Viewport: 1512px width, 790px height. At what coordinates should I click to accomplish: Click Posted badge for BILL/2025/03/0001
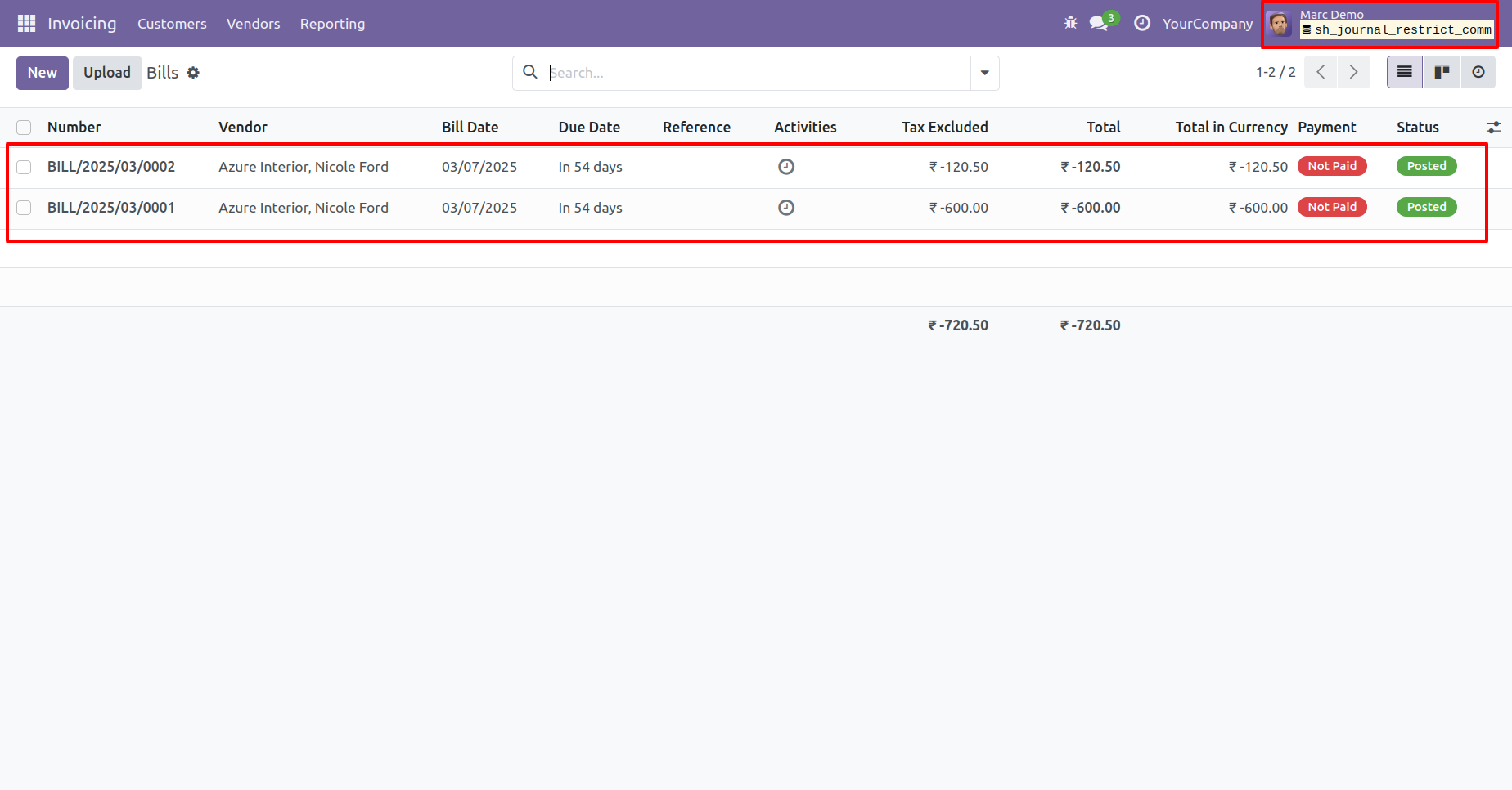pyautogui.click(x=1426, y=207)
